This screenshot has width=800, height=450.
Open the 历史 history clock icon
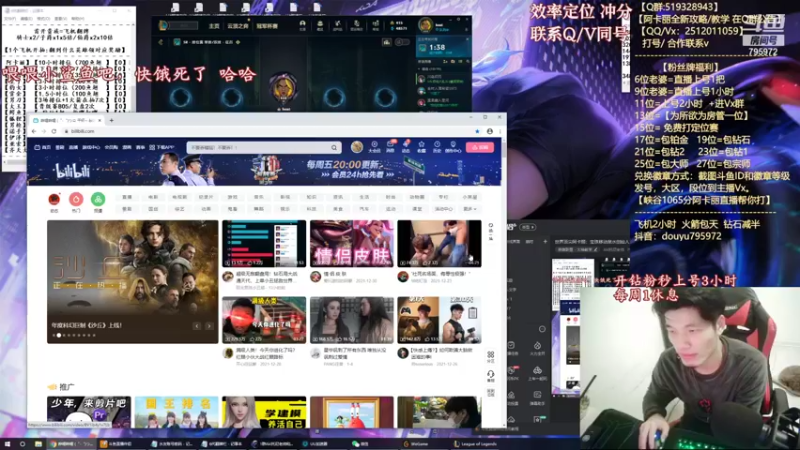pyautogui.click(x=437, y=147)
